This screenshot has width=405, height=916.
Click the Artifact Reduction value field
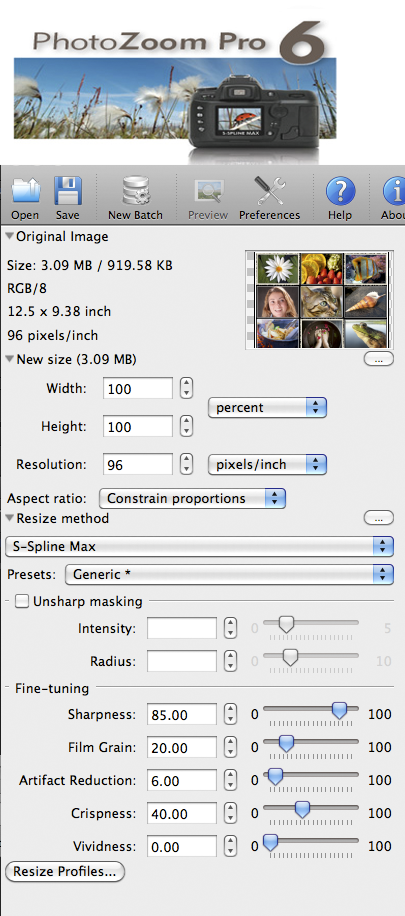(182, 780)
